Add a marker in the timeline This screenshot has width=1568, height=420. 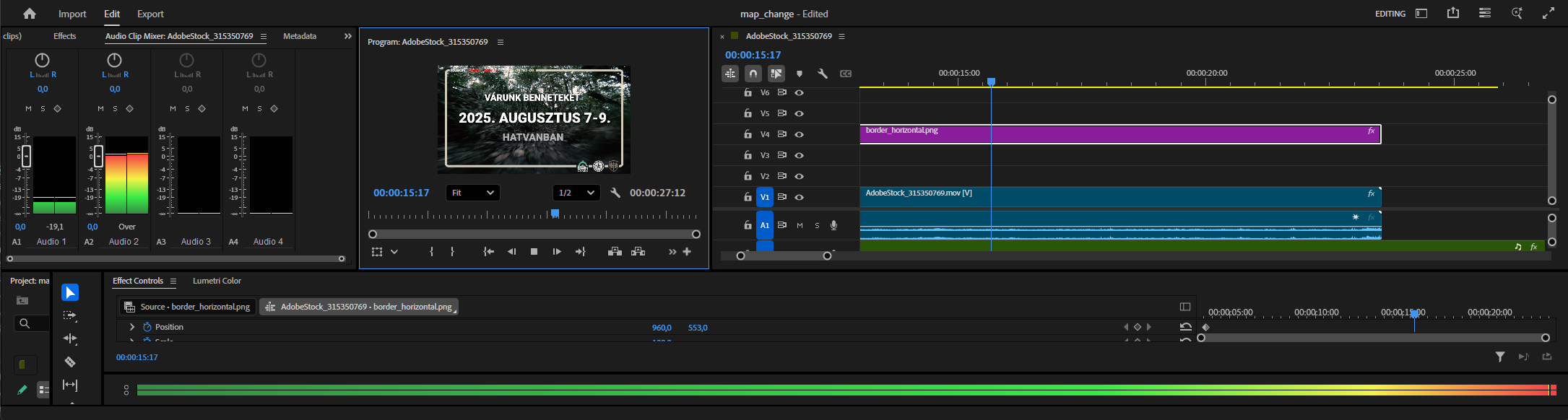click(x=799, y=74)
